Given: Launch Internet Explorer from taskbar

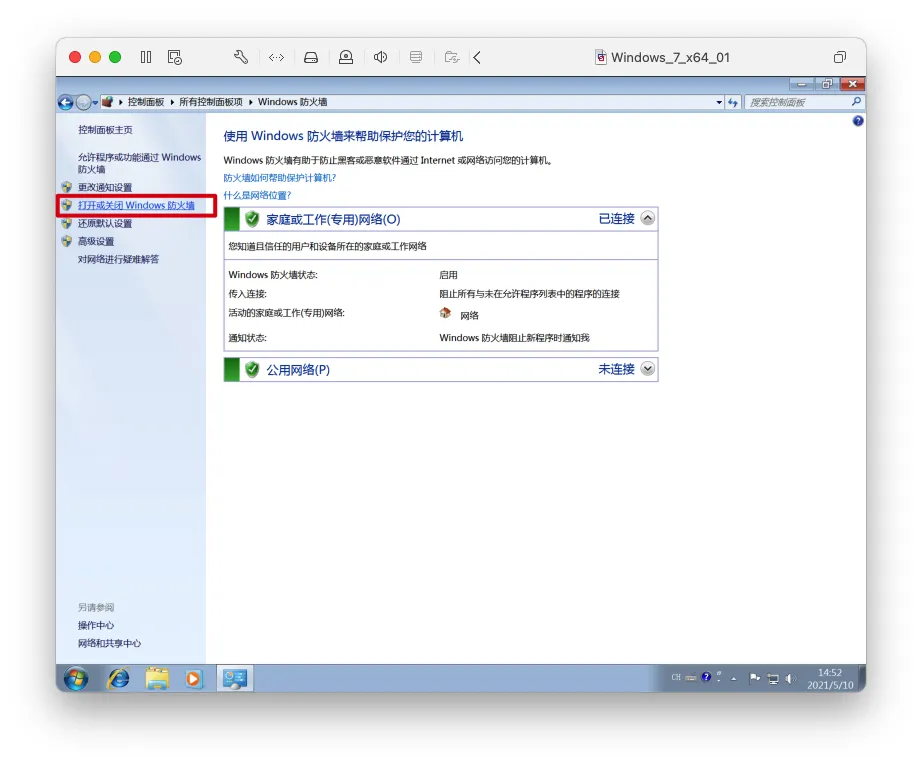Looking at the screenshot, I should [x=118, y=679].
